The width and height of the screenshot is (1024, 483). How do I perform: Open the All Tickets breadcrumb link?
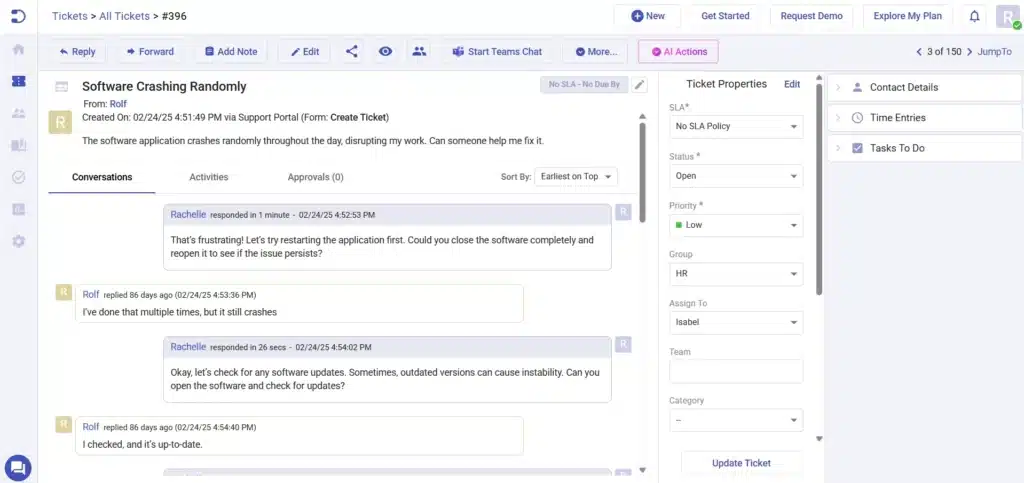tap(124, 16)
